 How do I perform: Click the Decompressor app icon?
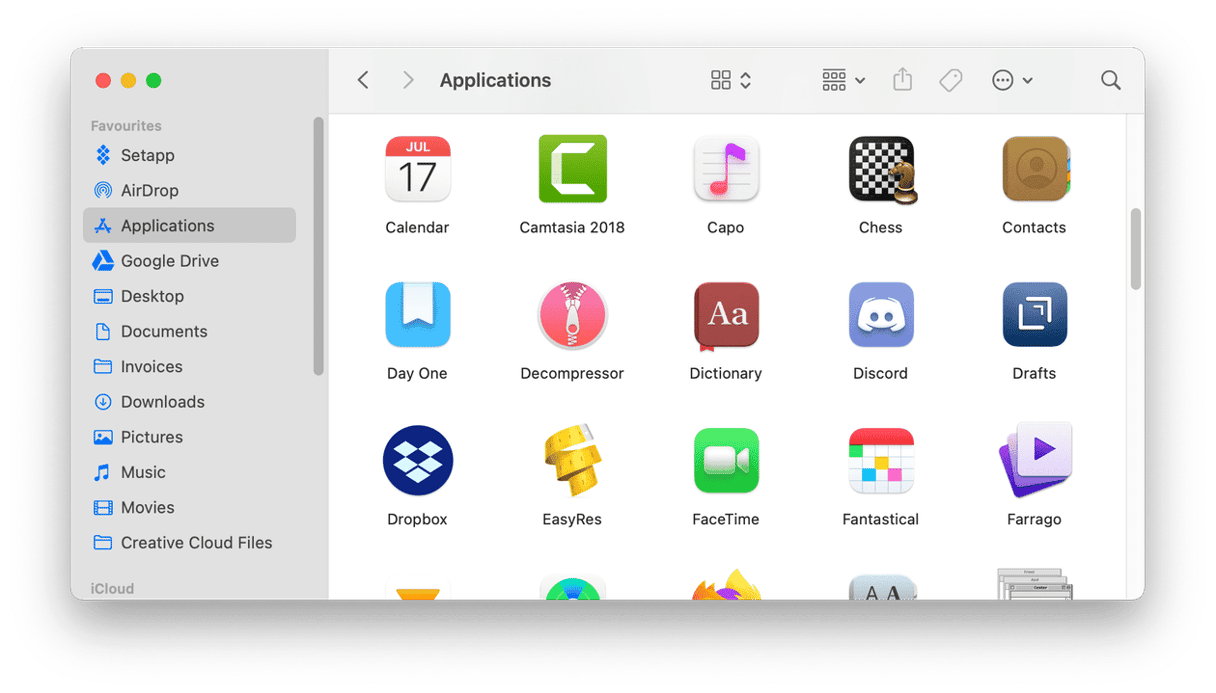coord(572,315)
